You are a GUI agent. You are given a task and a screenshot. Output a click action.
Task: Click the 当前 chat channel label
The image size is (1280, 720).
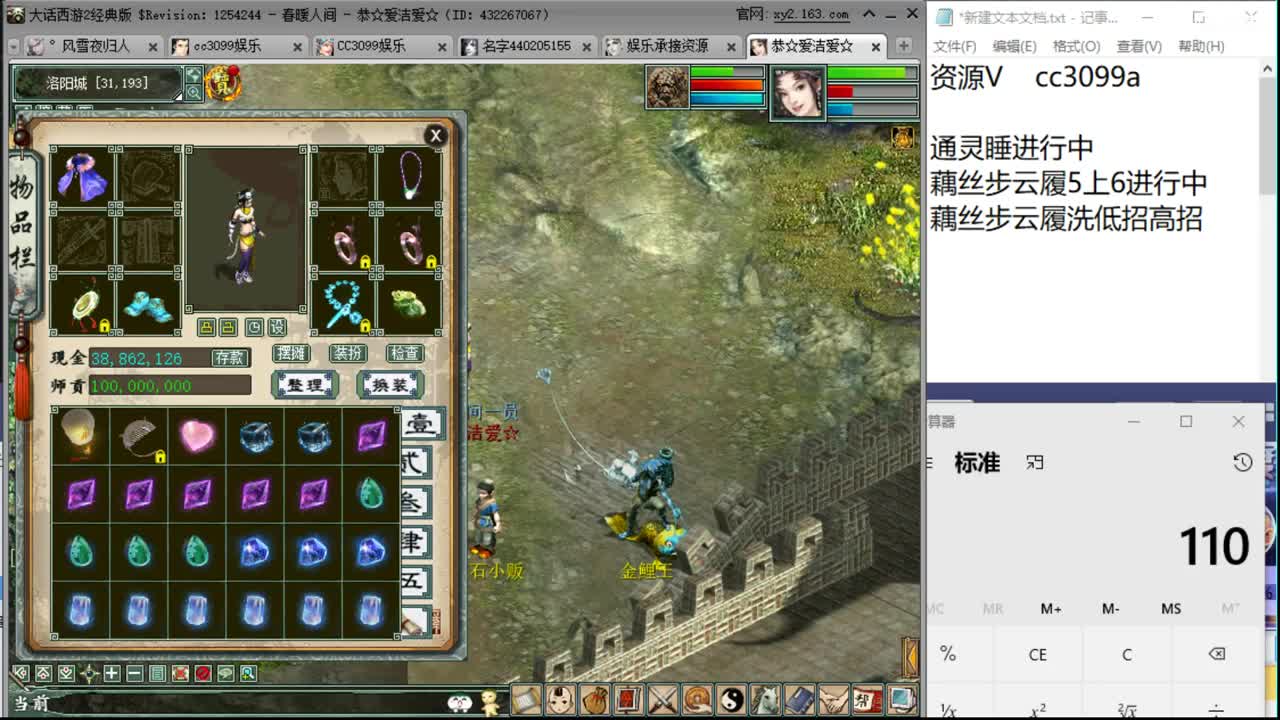point(32,703)
